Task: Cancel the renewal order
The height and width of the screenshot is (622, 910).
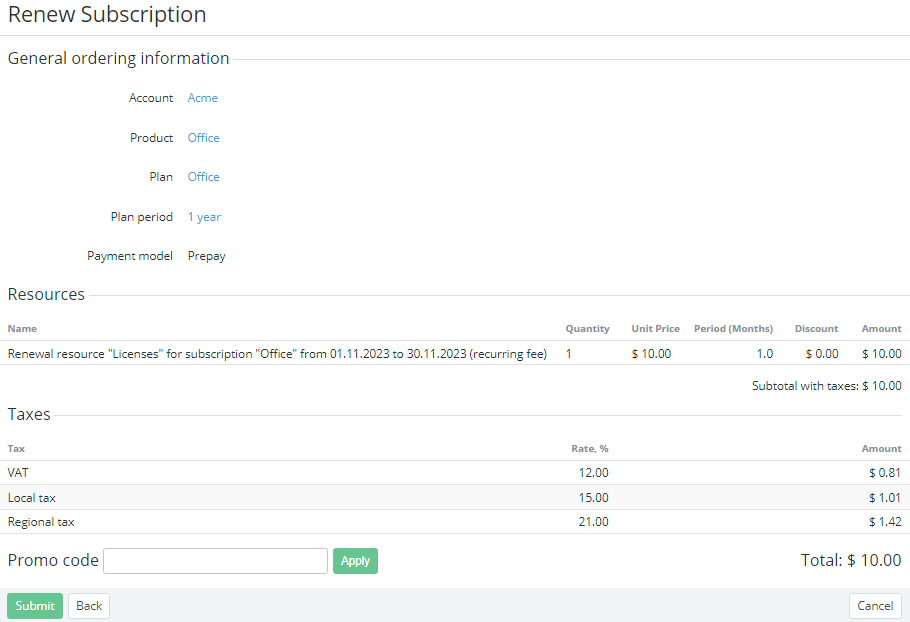Action: (874, 606)
